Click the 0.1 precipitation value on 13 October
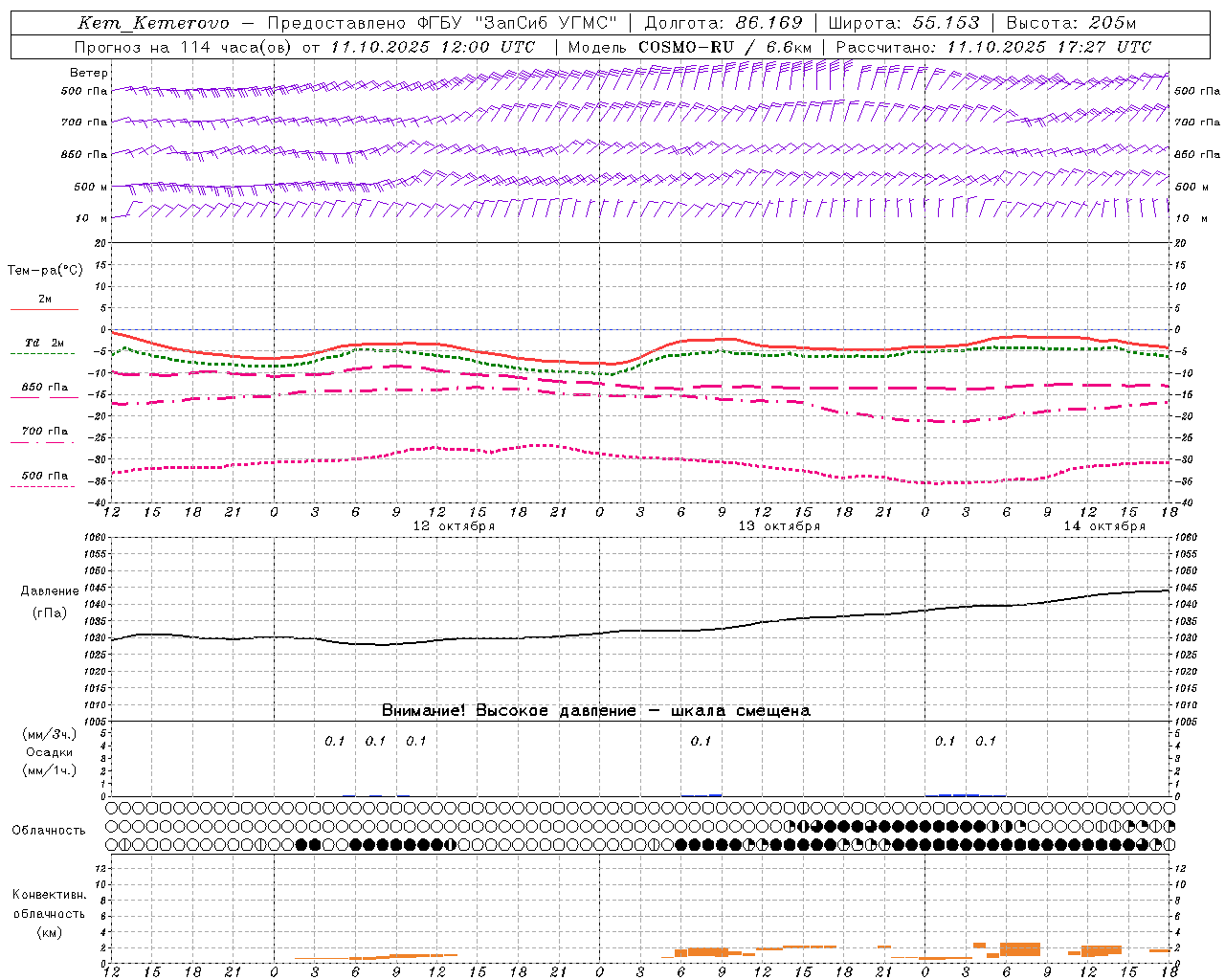1225x980 pixels. tap(702, 741)
